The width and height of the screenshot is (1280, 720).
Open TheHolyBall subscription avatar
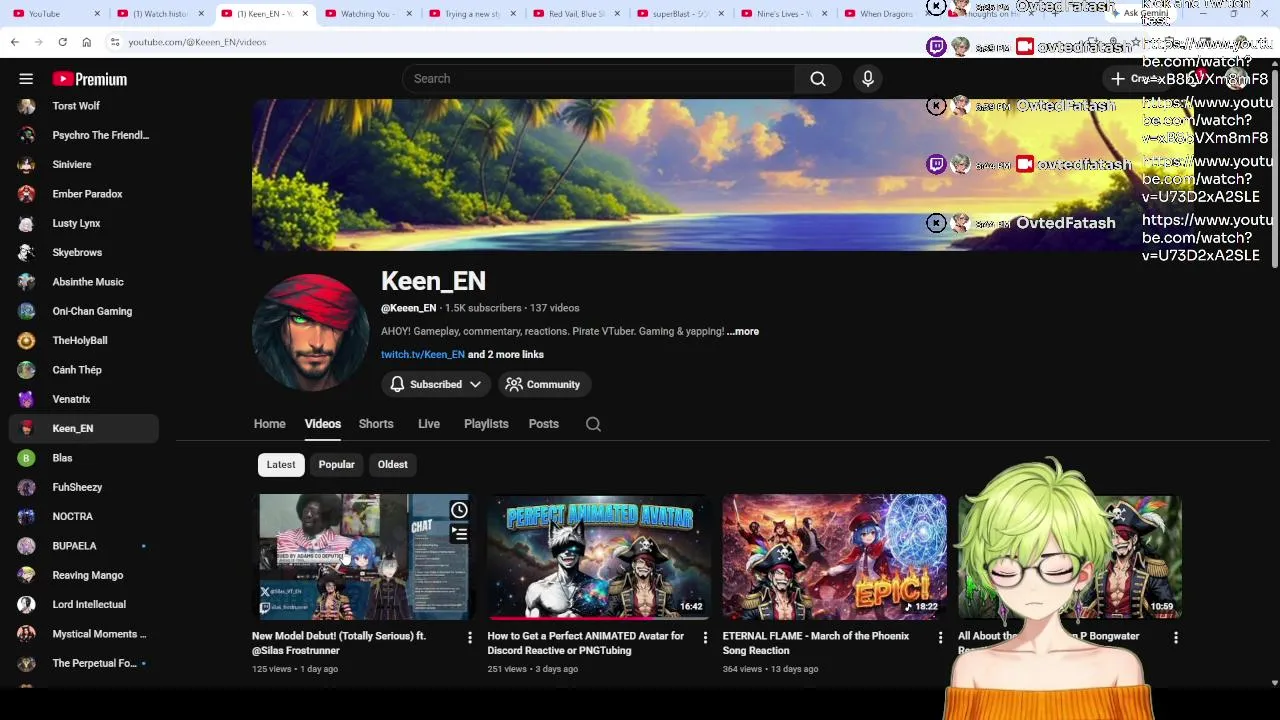point(27,341)
